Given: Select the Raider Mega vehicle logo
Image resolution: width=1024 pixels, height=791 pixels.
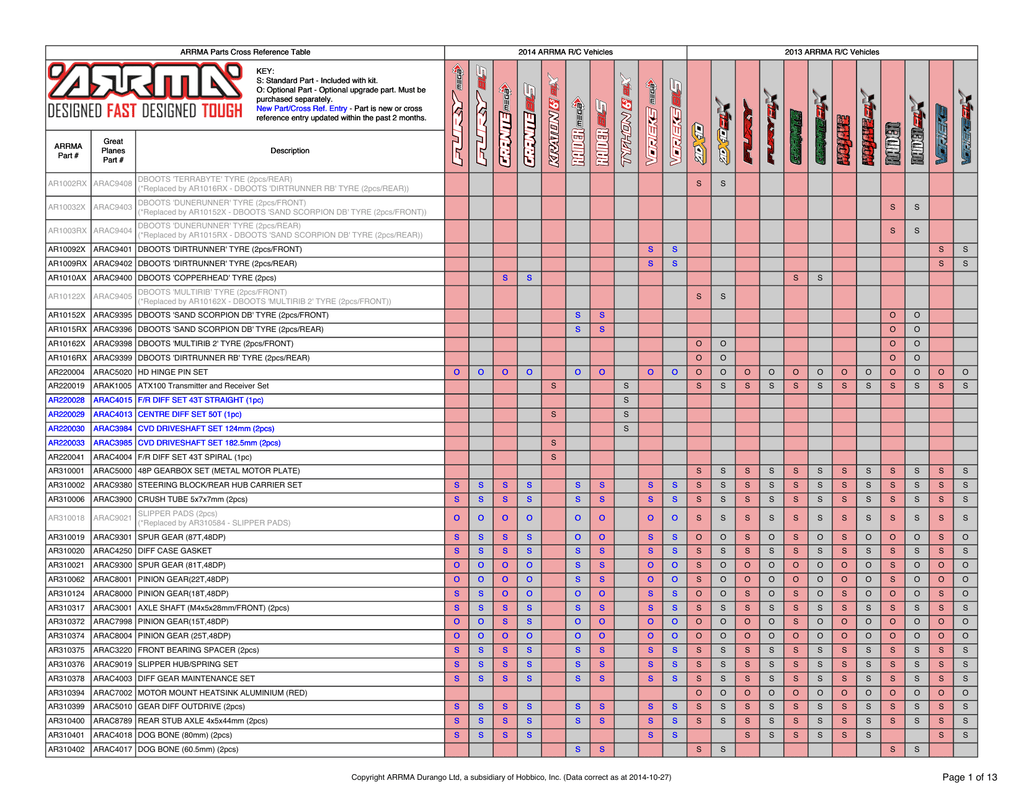Looking at the screenshot, I should 577,131.
